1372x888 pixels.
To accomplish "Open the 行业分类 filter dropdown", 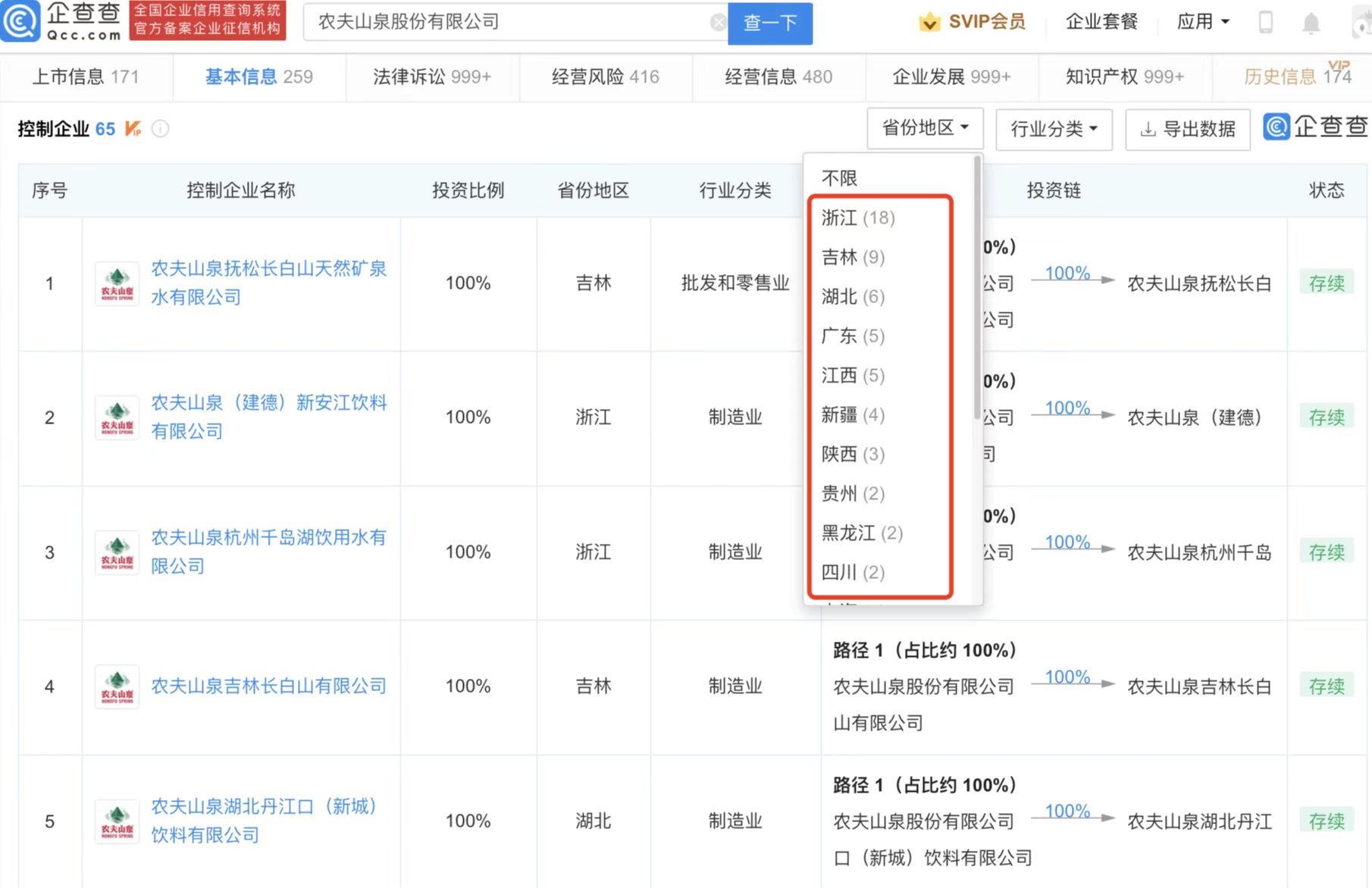I will (1054, 130).
